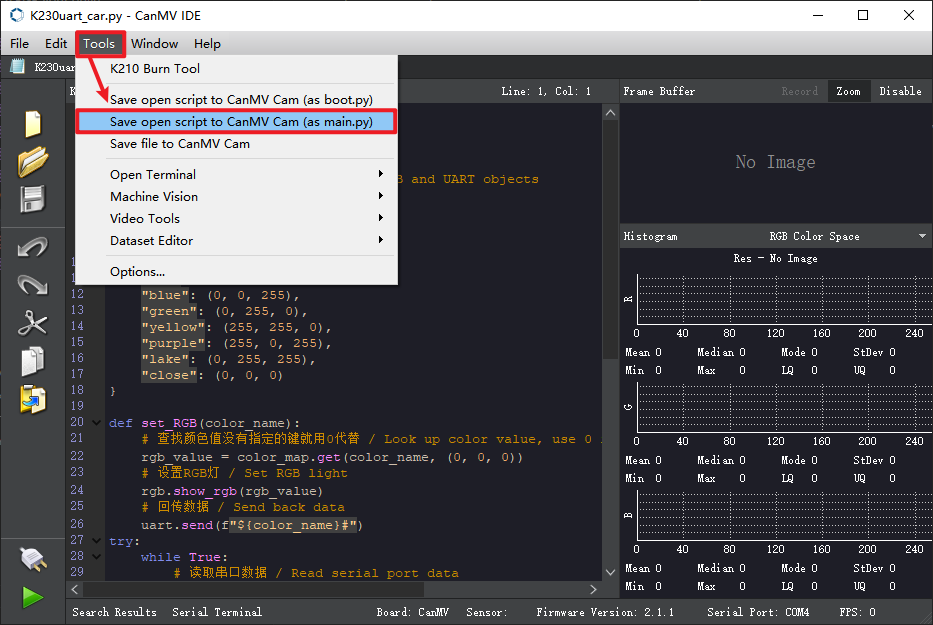The height and width of the screenshot is (625, 933).
Task: Click the Tools menu
Action: [99, 43]
